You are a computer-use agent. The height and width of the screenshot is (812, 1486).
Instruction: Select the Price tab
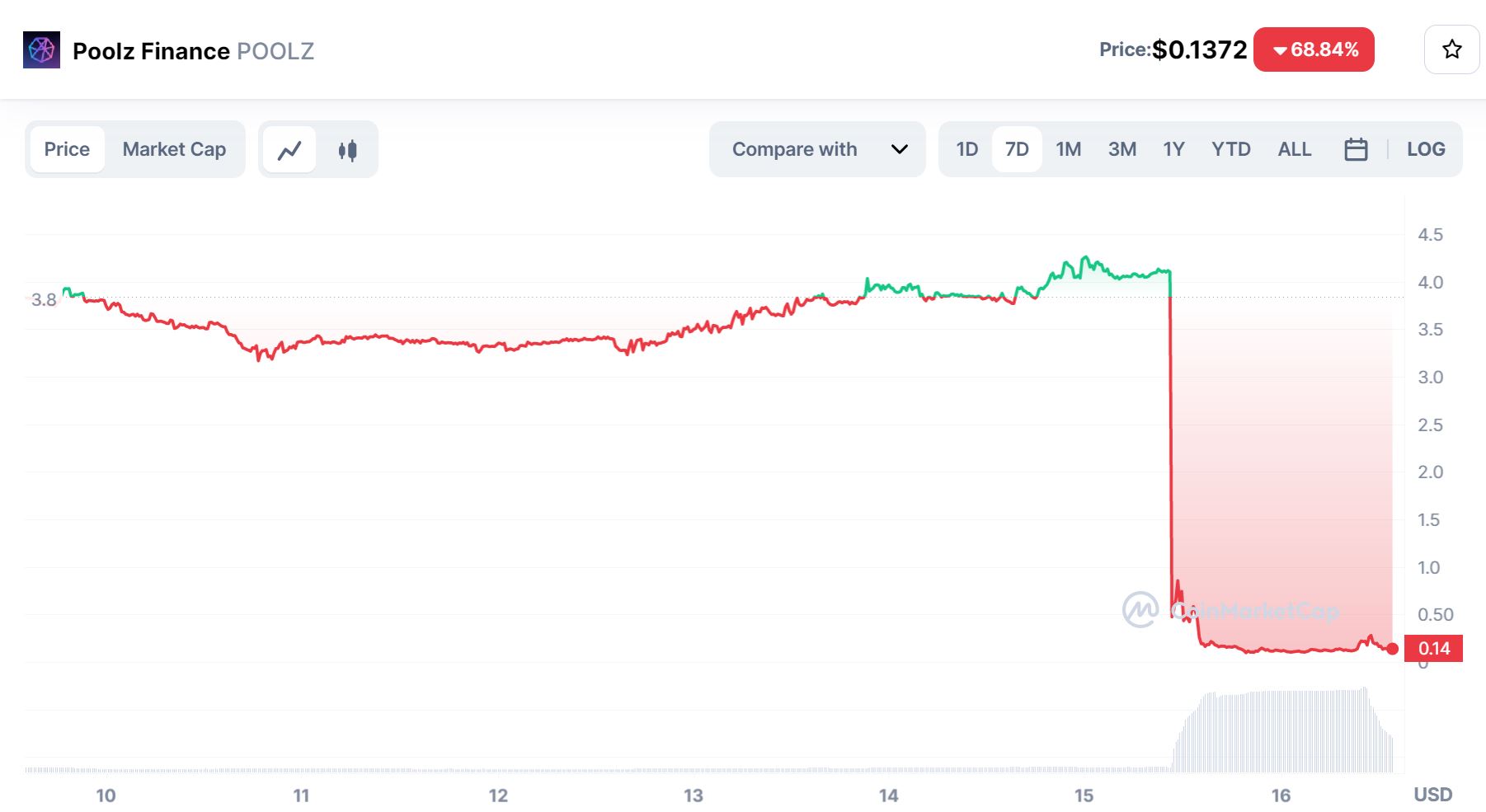pos(67,149)
